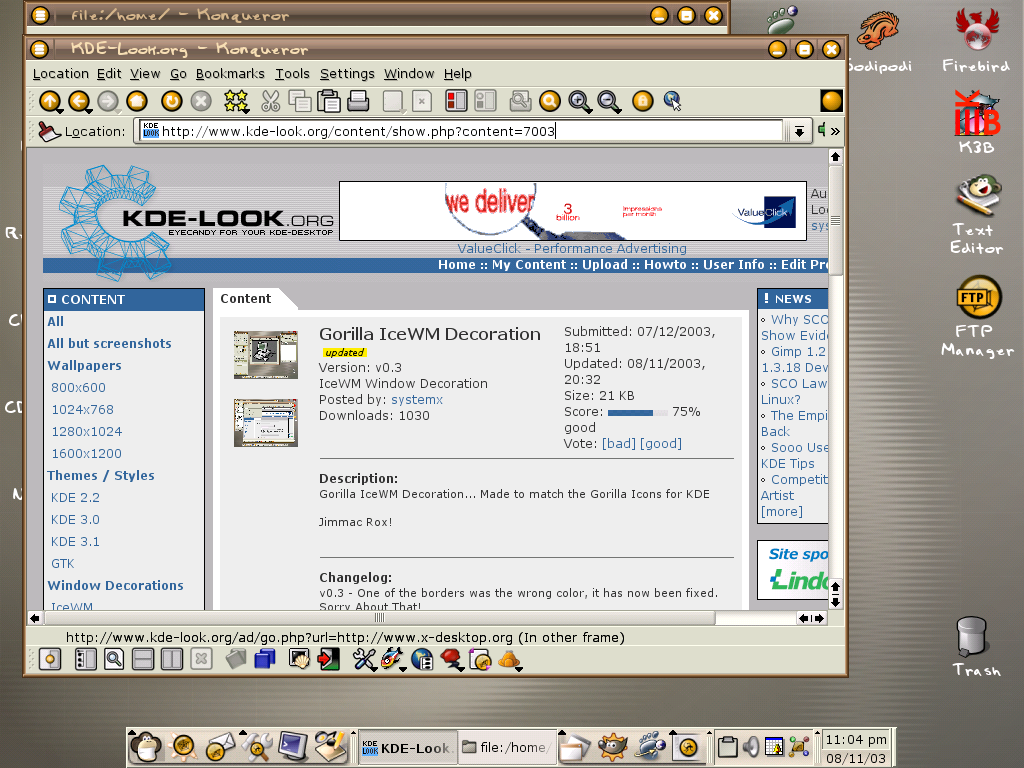Image resolution: width=1024 pixels, height=768 pixels.
Task: Open poster systemx profile link
Action: 417,400
